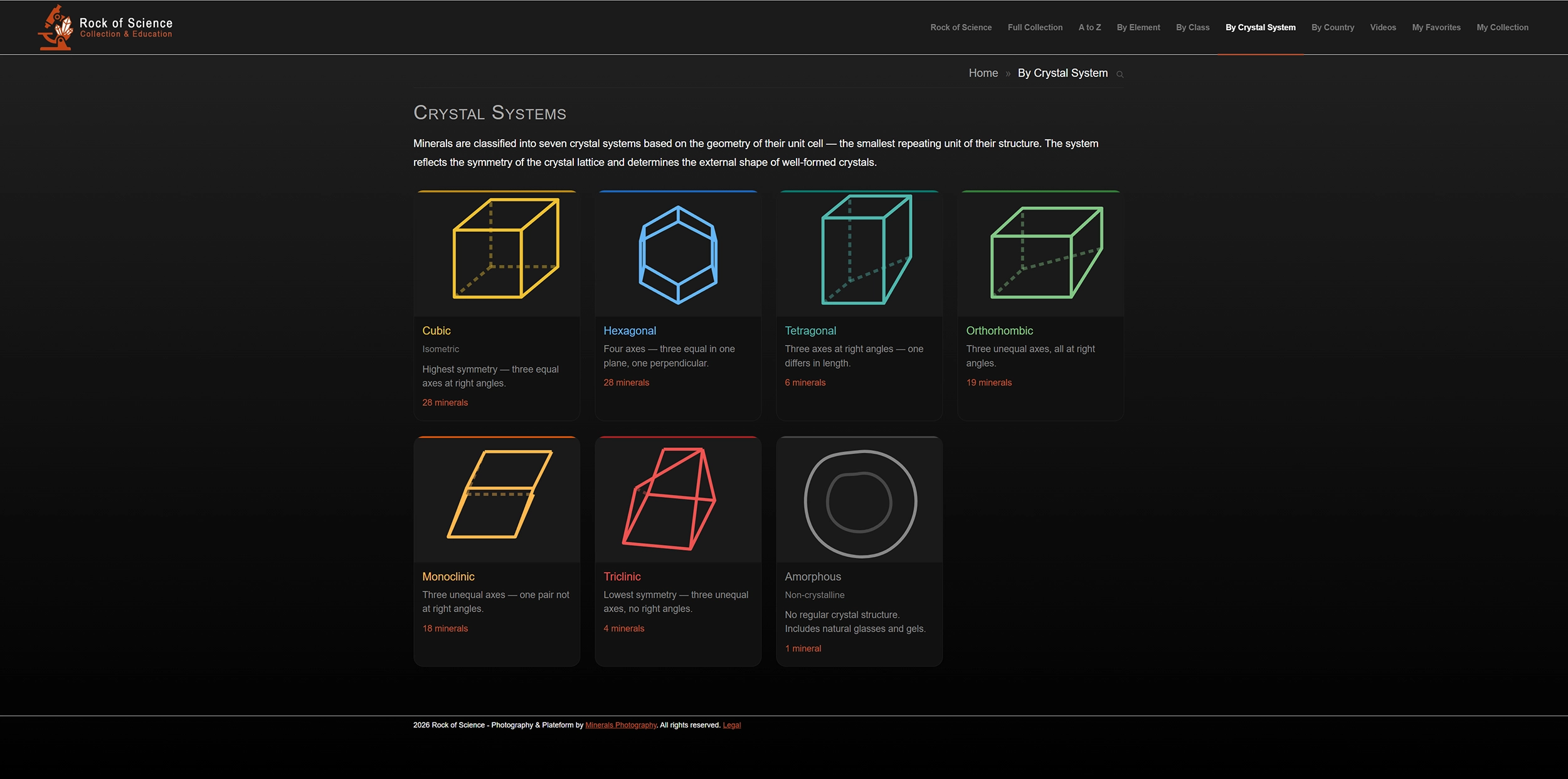
Task: Click the 'Crystal Systems' page heading
Action: [x=490, y=113]
